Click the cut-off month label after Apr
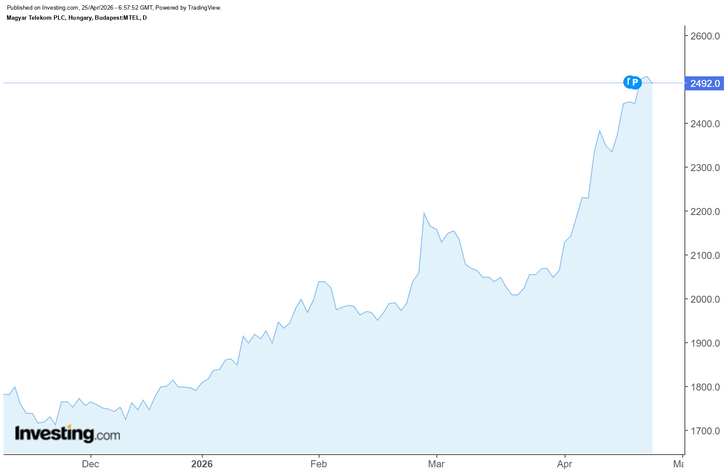Image resolution: width=727 pixels, height=473 pixels. click(678, 464)
